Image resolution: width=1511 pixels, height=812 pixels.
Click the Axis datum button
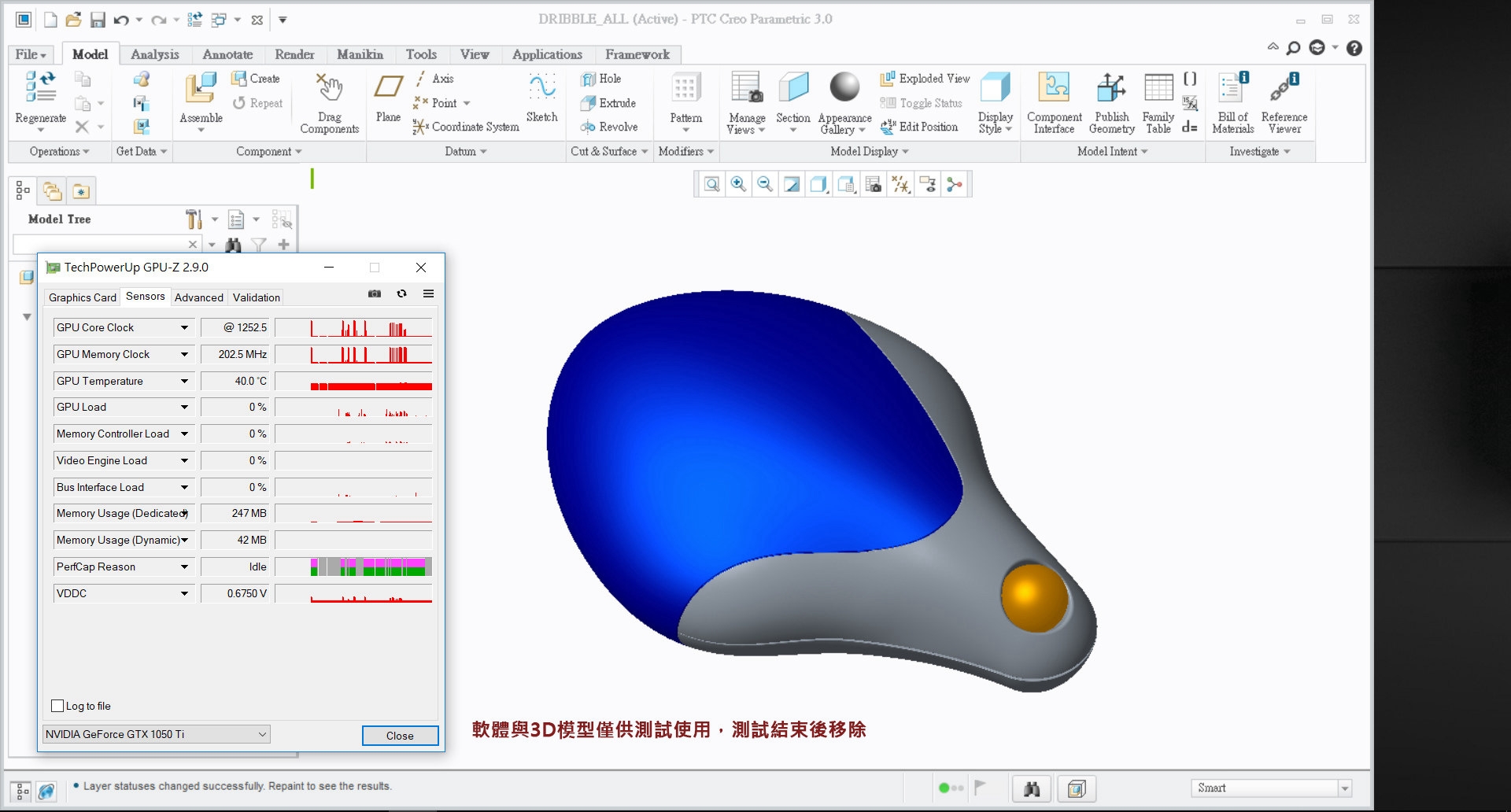tap(434, 79)
